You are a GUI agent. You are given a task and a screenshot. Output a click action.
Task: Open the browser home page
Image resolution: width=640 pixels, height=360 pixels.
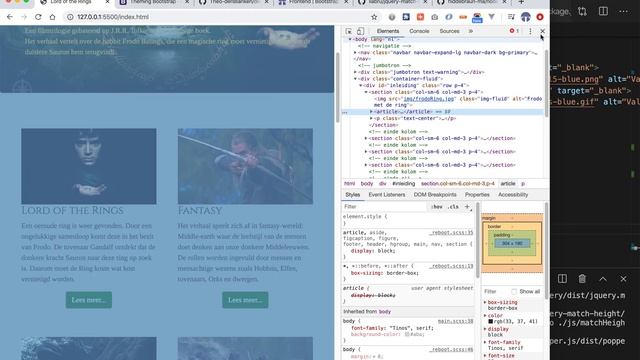pos(52,17)
